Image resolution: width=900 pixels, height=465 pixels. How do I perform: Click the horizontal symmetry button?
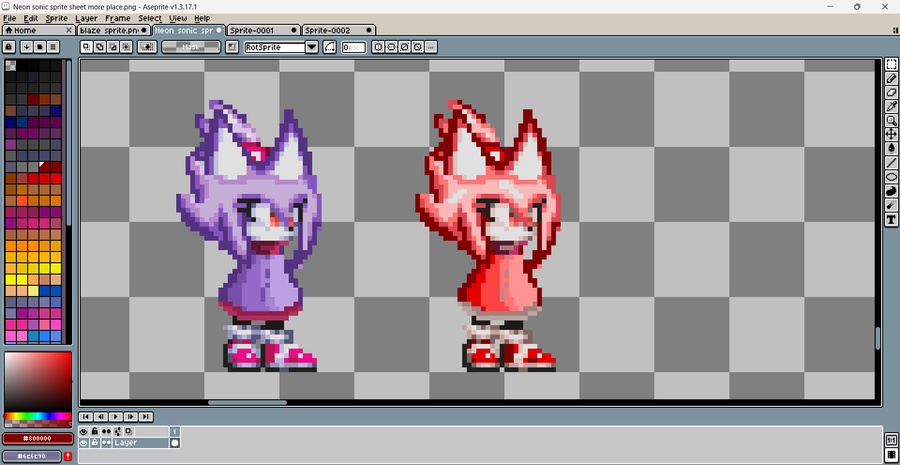[x=378, y=47]
